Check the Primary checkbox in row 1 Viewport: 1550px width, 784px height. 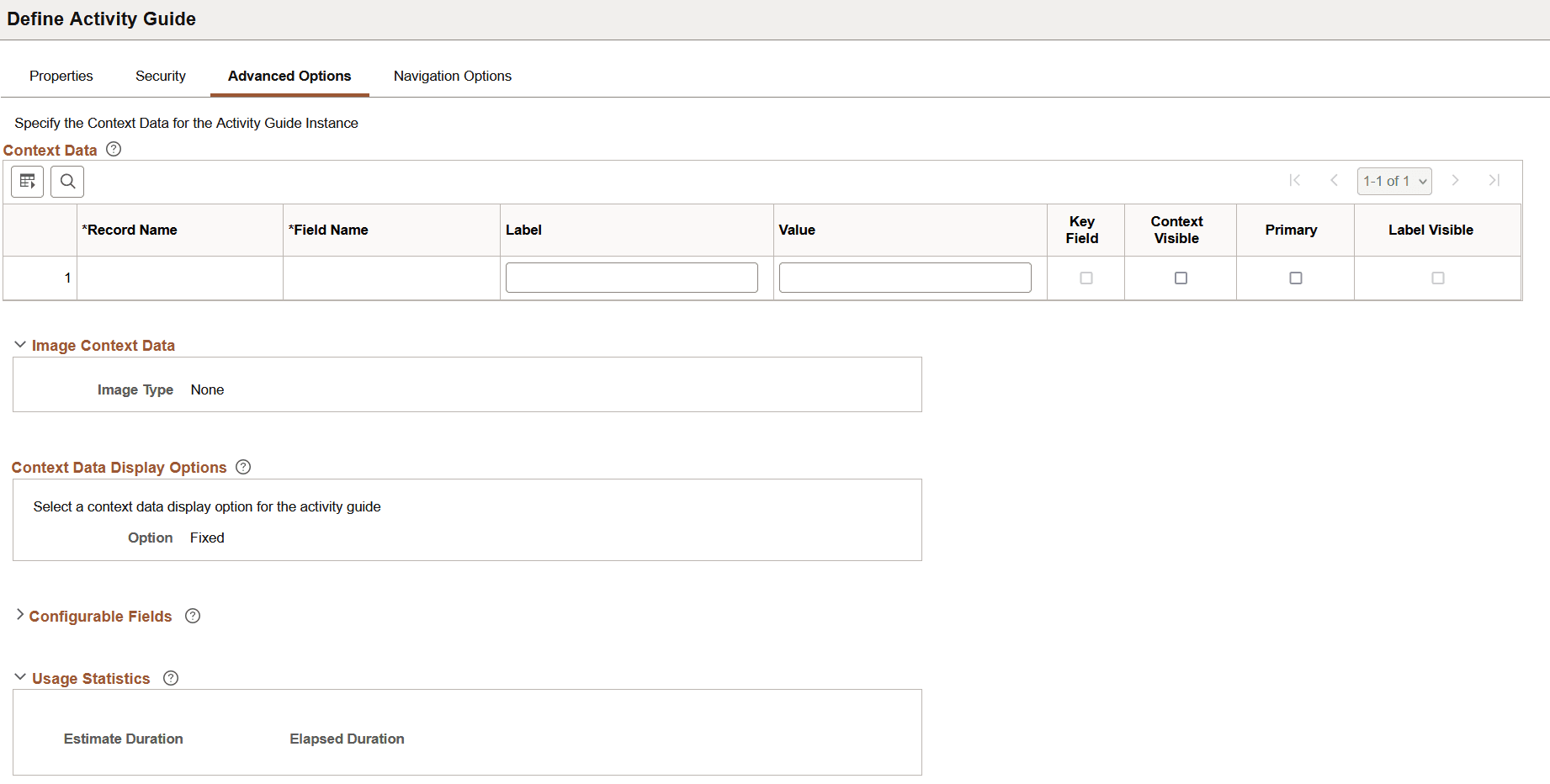click(1295, 278)
